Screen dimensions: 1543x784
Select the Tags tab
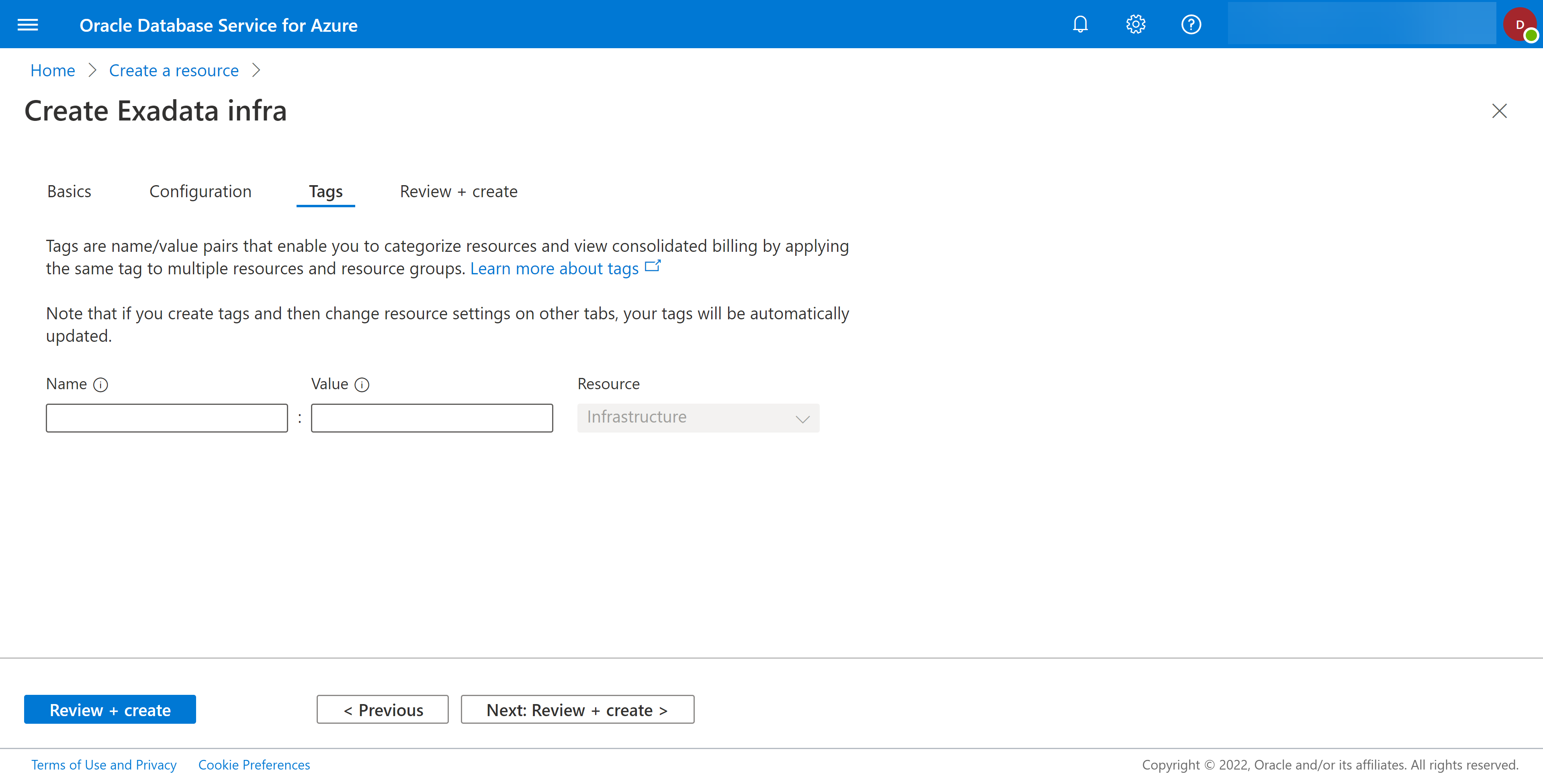[325, 192]
